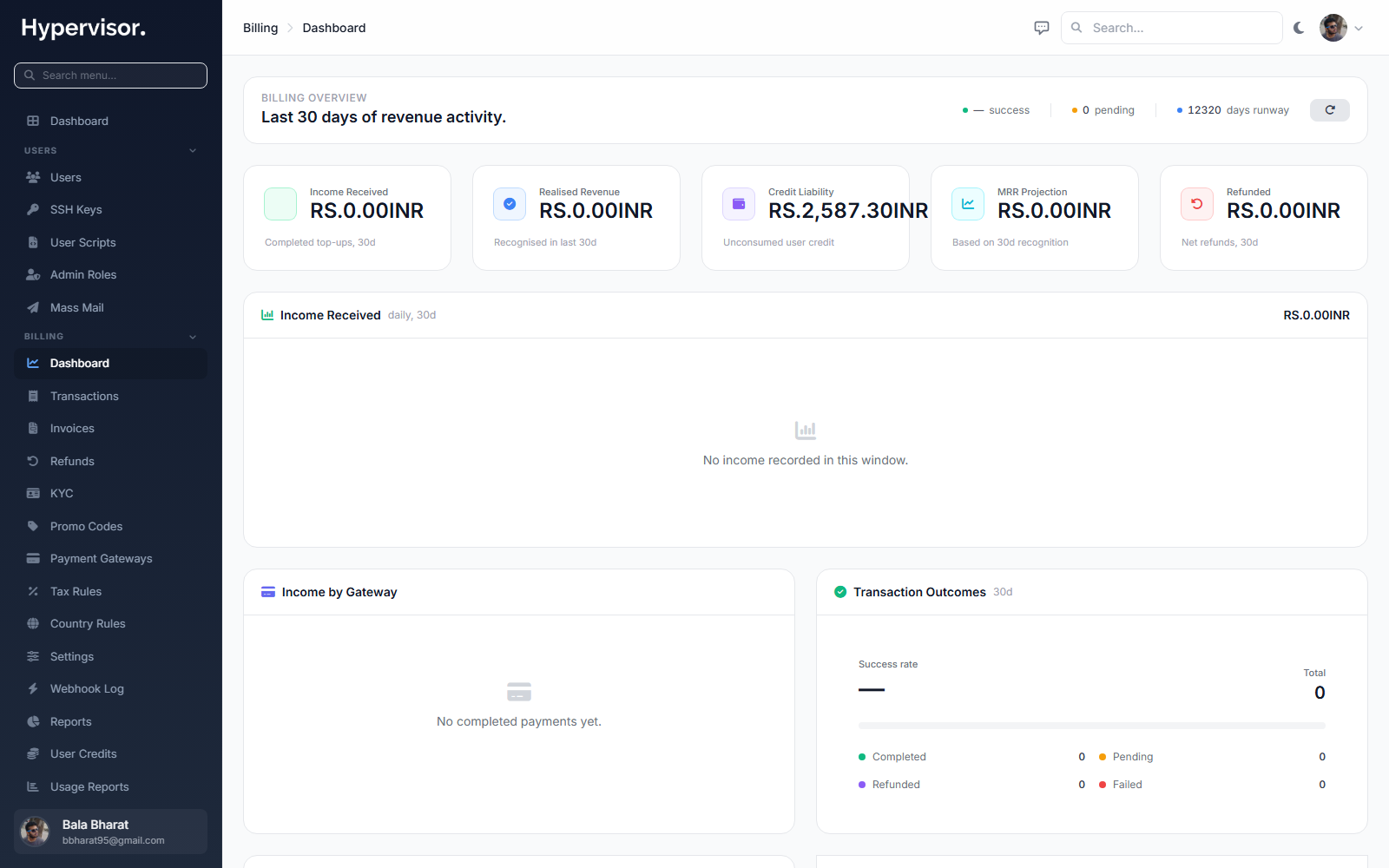This screenshot has width=1389, height=868.
Task: Click No income recorded in this window message
Action: tap(806, 460)
